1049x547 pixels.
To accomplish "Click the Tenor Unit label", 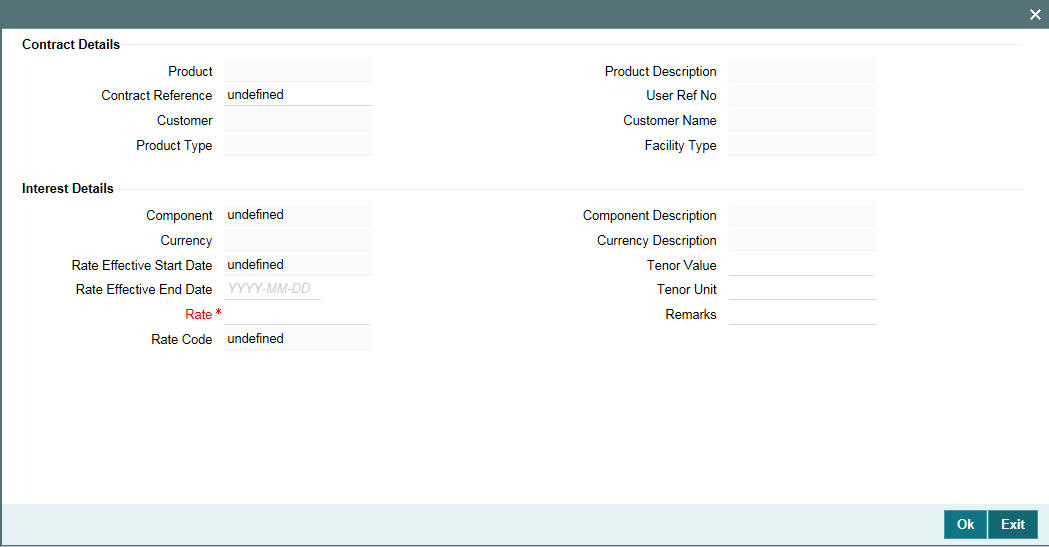I will point(686,290).
